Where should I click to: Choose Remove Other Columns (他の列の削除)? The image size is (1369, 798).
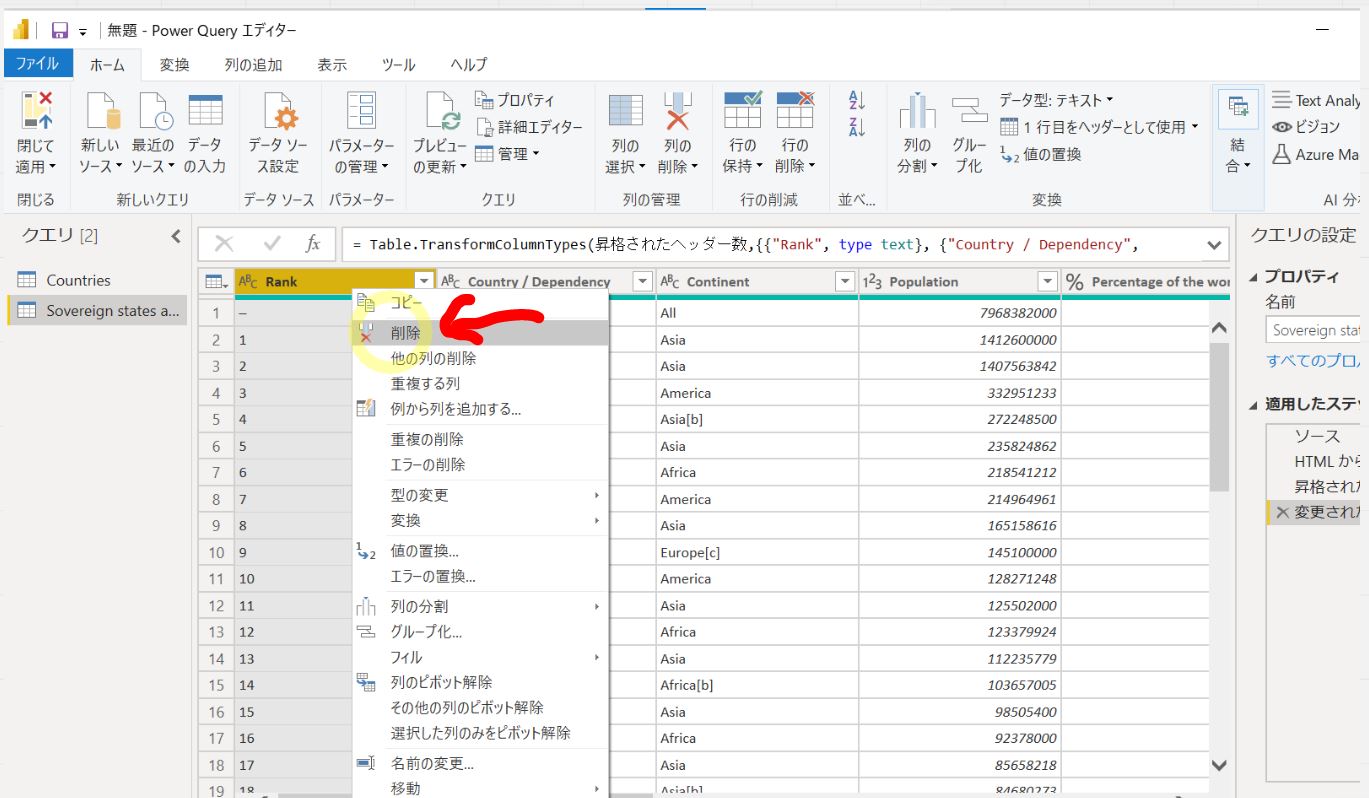(x=481, y=358)
